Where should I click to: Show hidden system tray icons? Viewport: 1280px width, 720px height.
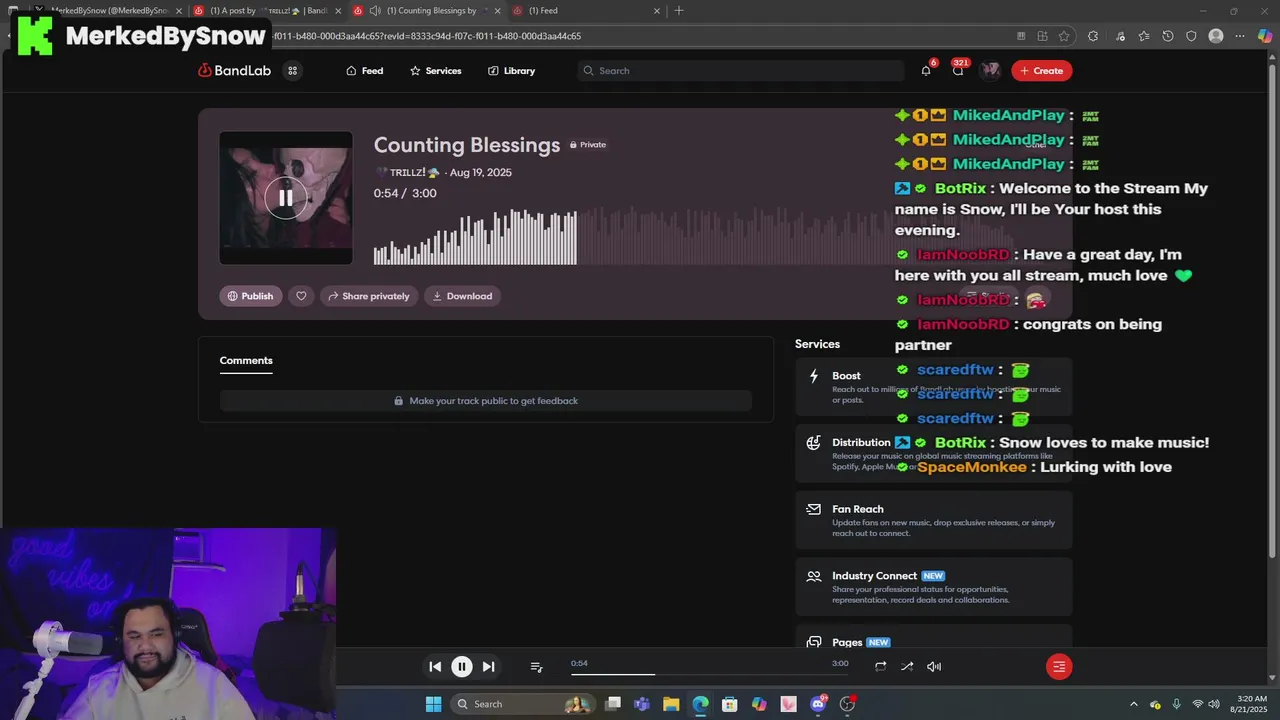click(x=1133, y=704)
